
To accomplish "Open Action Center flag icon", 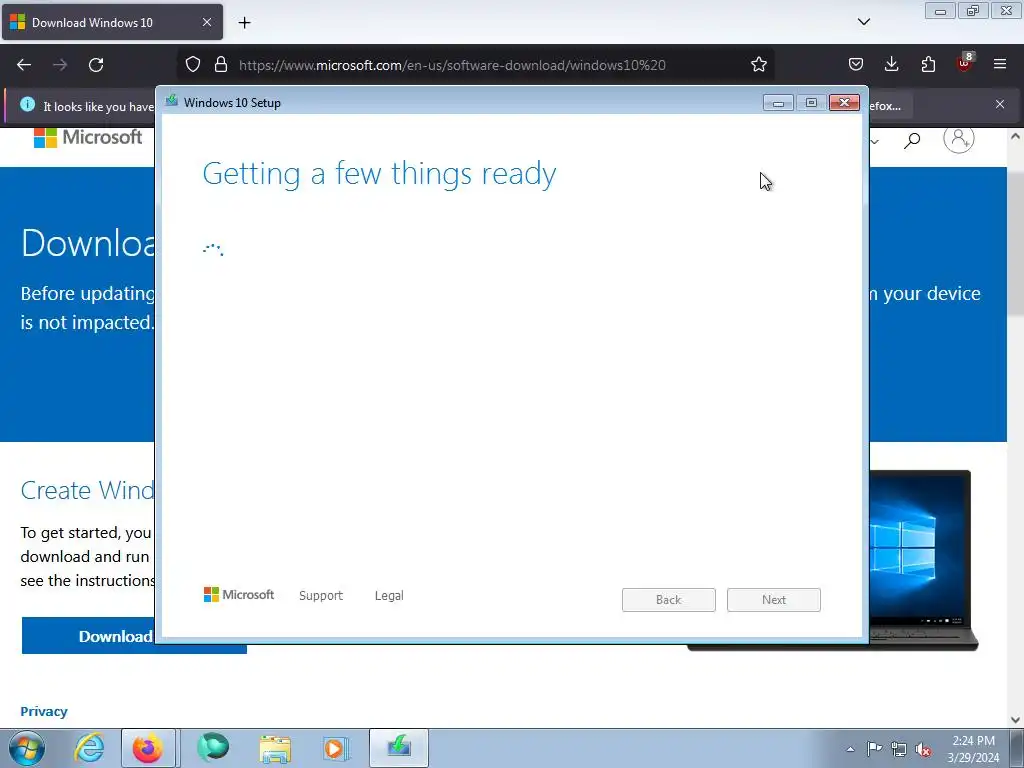I will (x=874, y=749).
